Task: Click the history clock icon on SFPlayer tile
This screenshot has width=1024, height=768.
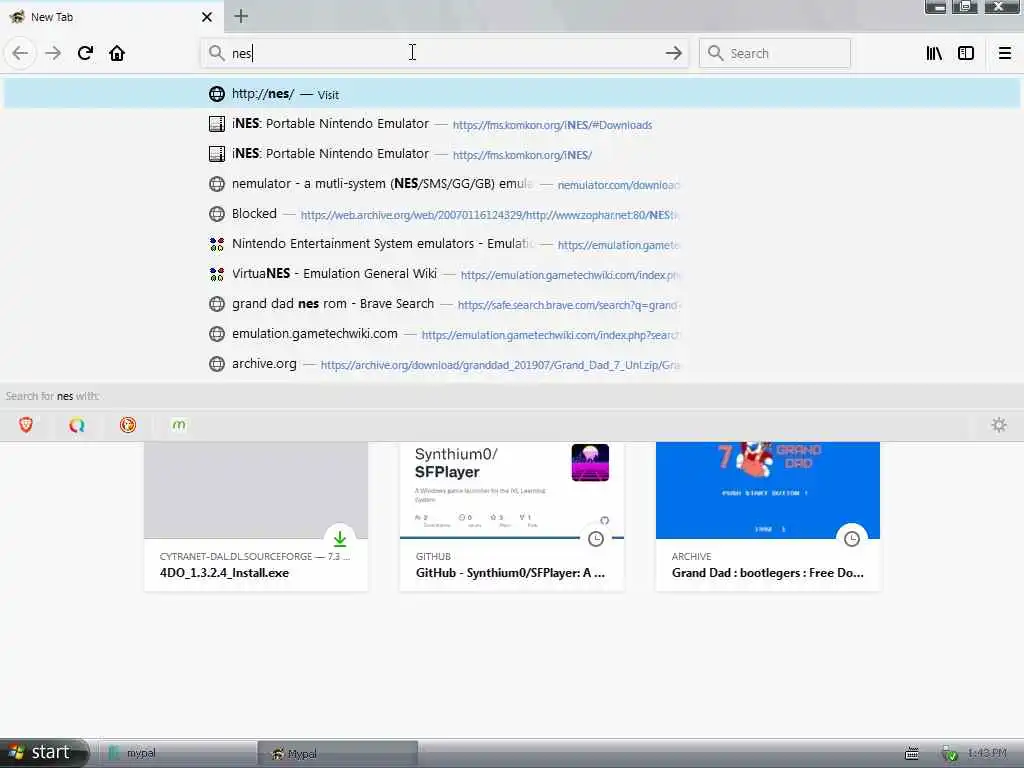Action: [596, 539]
